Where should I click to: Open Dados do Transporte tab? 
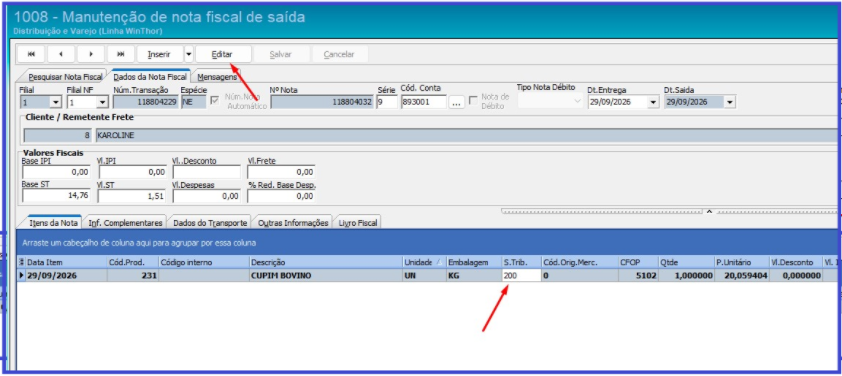pos(210,222)
